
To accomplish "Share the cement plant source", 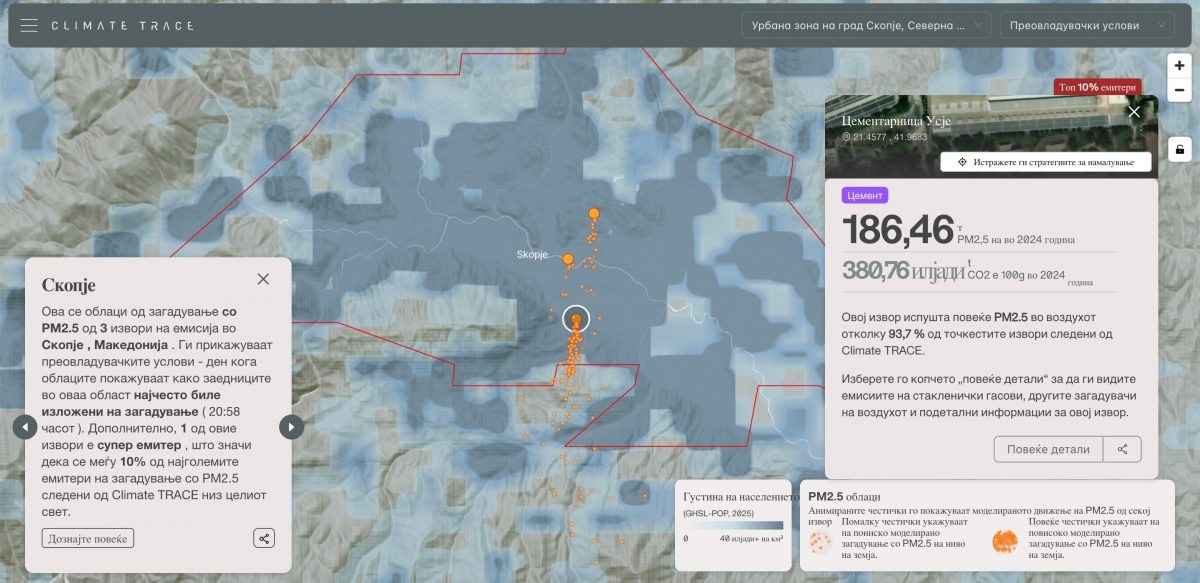I will click(1122, 449).
